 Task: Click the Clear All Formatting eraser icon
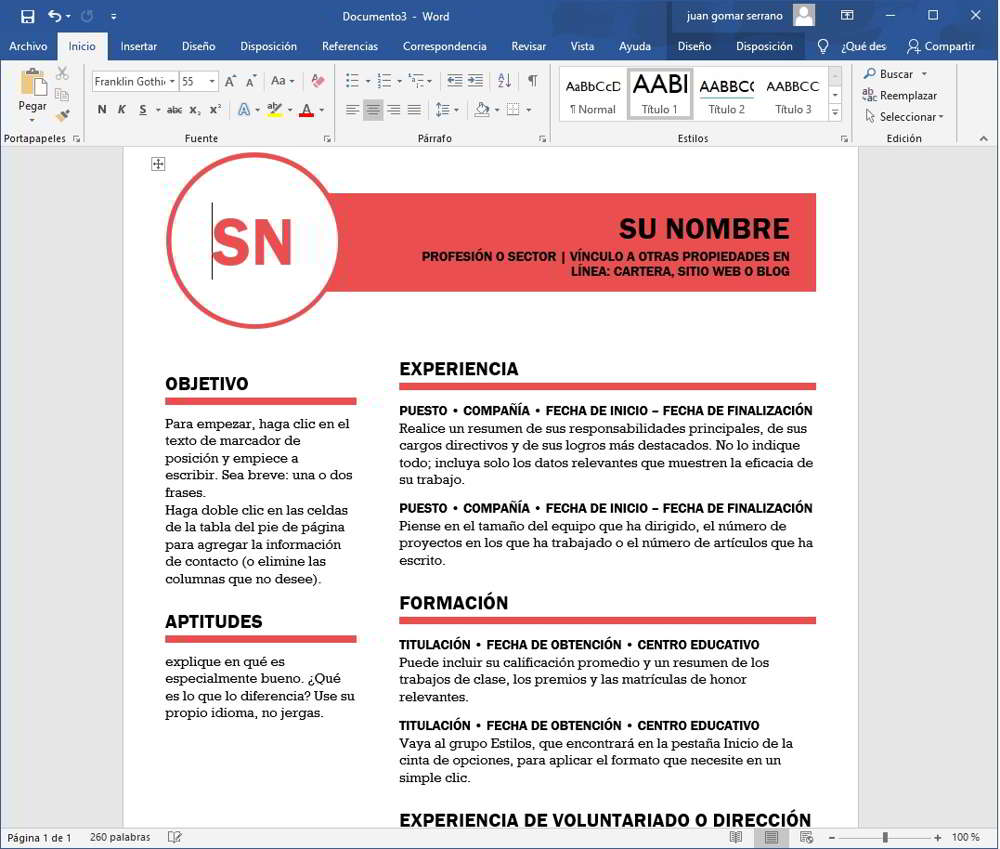tap(318, 81)
